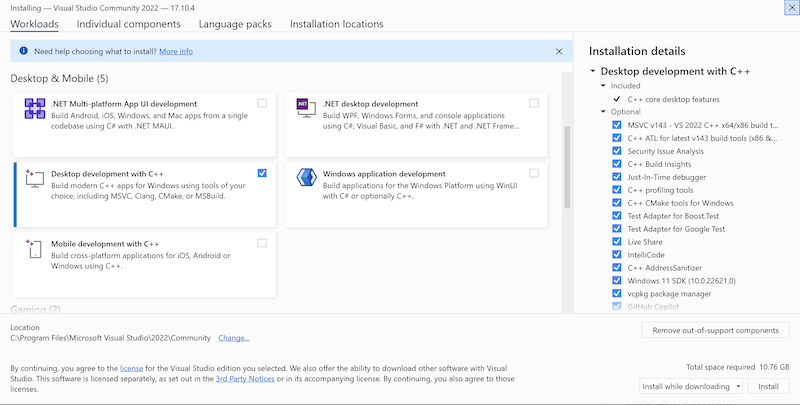Click the Install button
Image resolution: width=800 pixels, height=405 pixels.
tap(768, 386)
